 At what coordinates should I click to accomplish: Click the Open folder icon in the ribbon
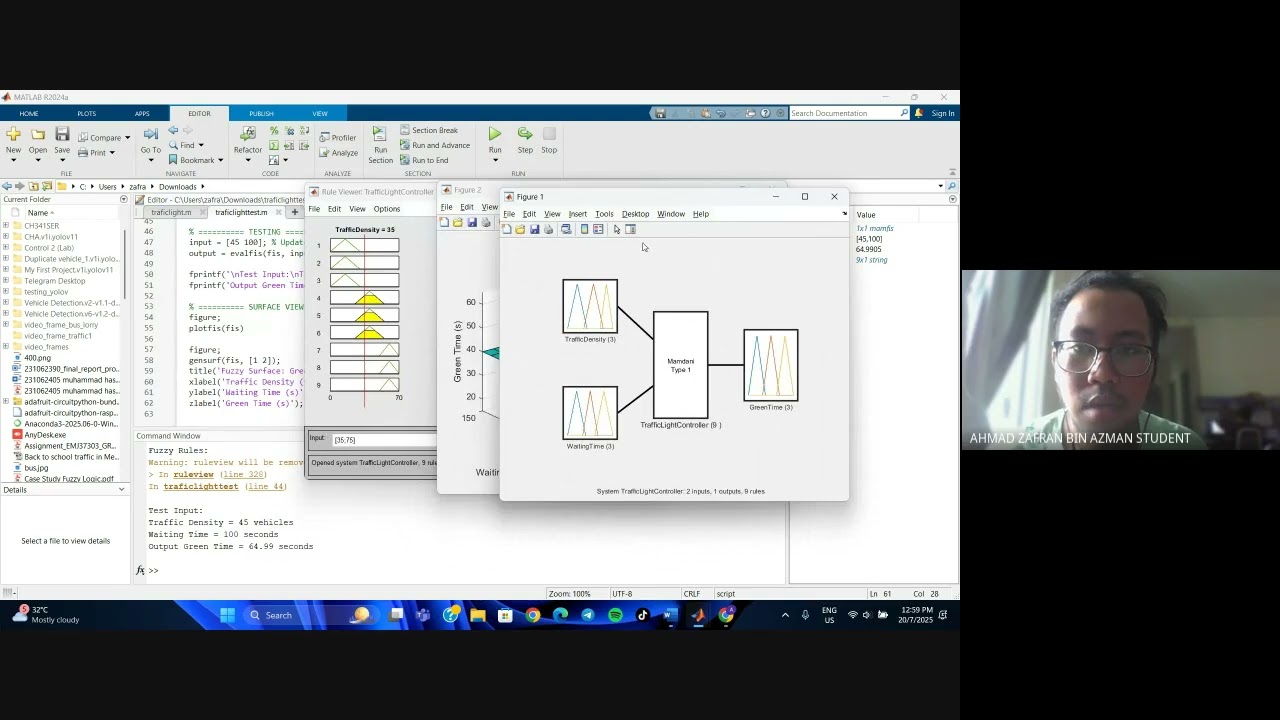[x=38, y=134]
